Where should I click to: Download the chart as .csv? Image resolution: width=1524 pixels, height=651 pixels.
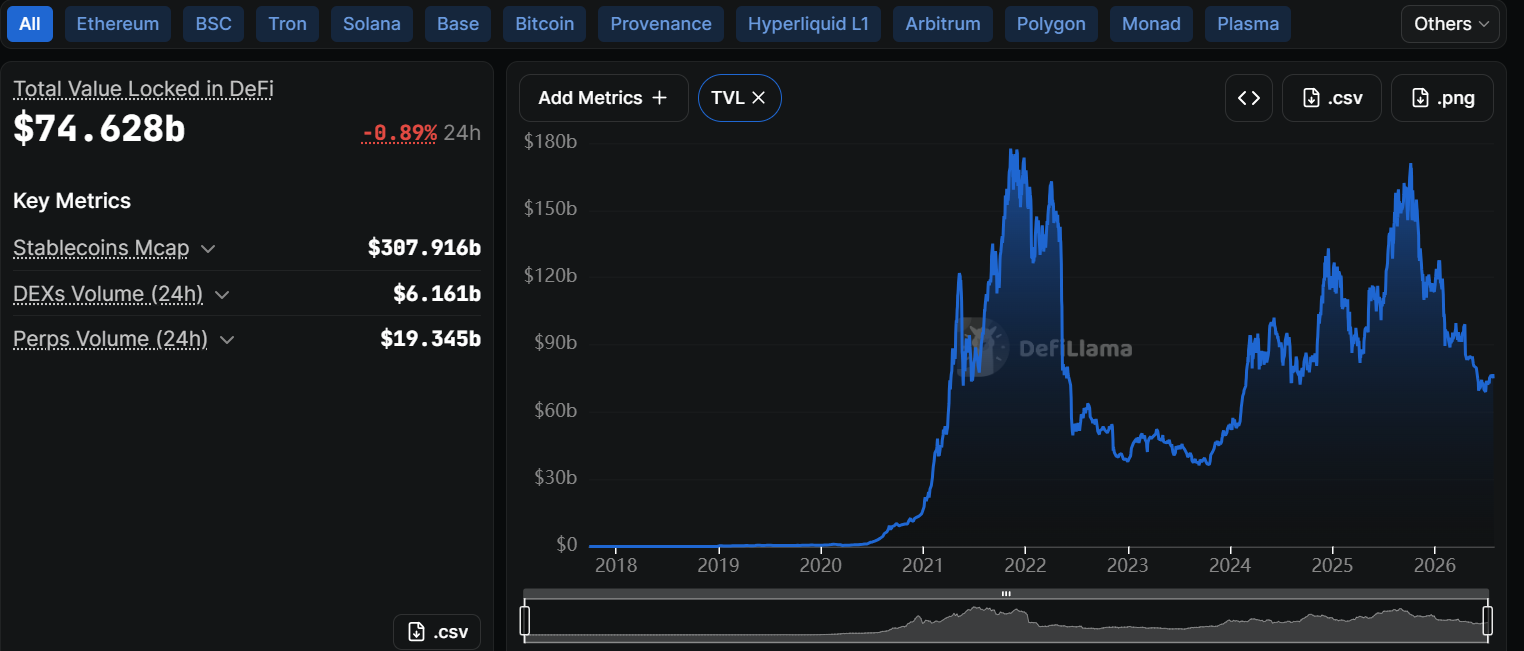click(x=1332, y=98)
